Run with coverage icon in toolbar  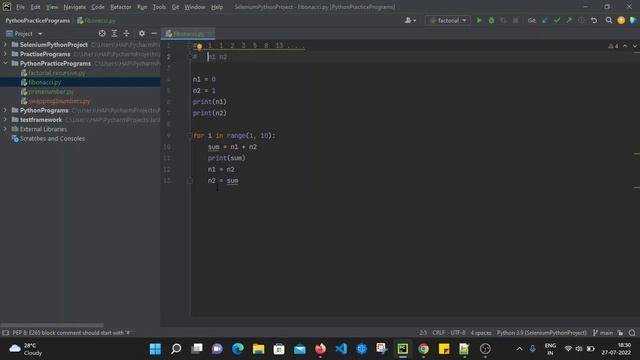point(503,20)
